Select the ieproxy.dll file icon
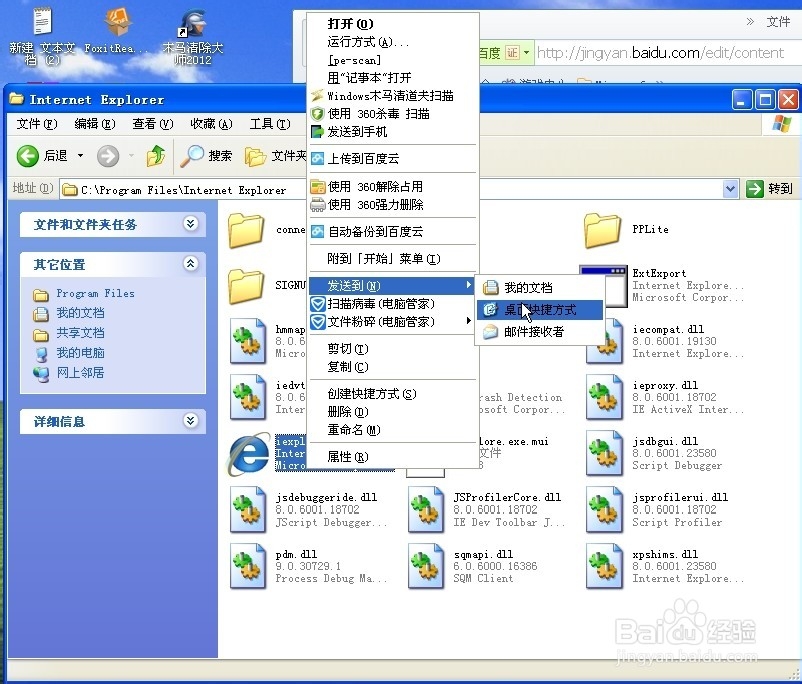This screenshot has width=802, height=684. pyautogui.click(x=604, y=397)
